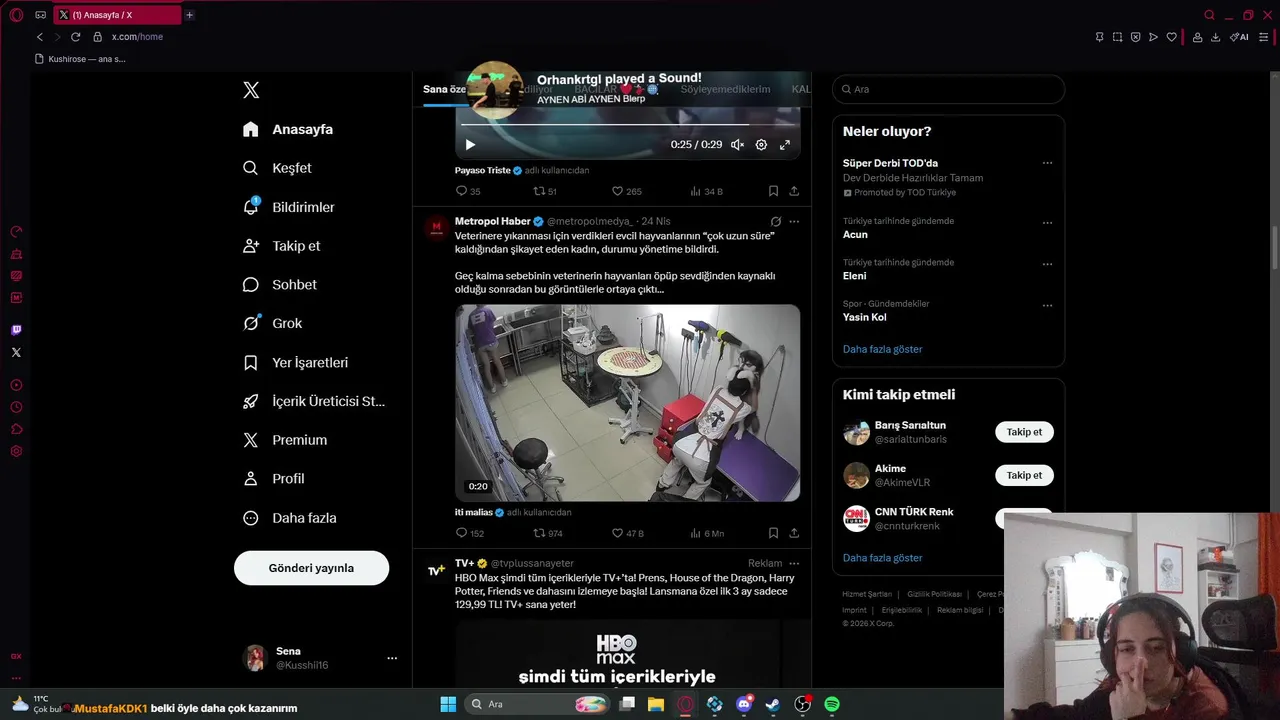Toggle fullscreen on the top video
Screen dimensions: 1280x720
tap(785, 145)
